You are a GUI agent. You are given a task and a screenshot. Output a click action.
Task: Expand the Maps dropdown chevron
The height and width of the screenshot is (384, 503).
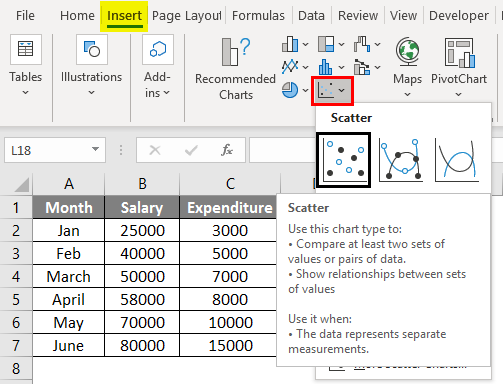(407, 95)
